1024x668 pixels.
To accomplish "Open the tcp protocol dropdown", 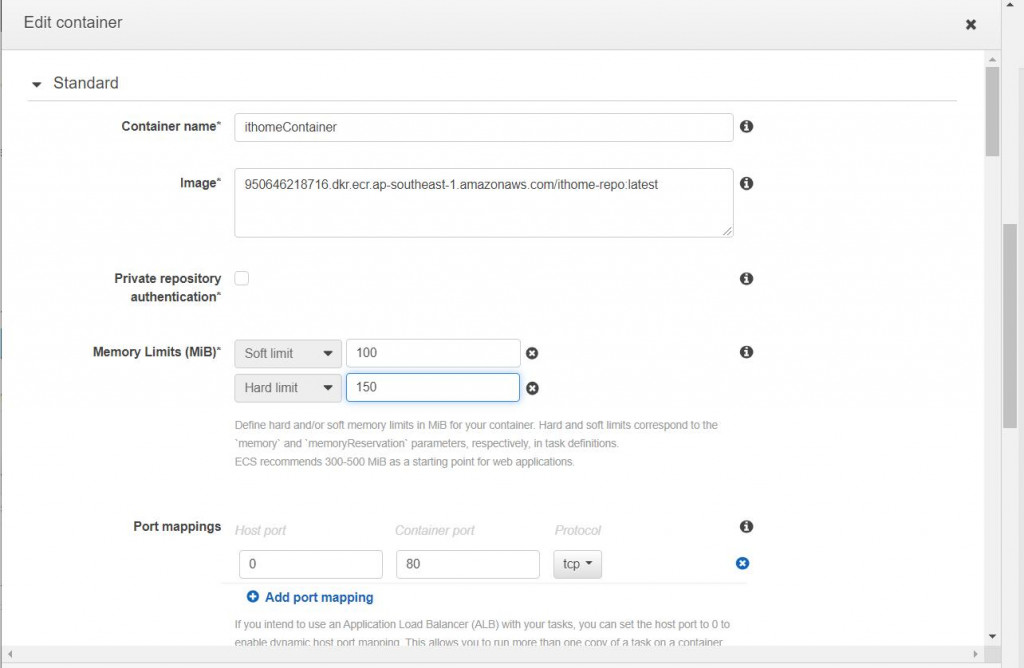I will pyautogui.click(x=577, y=564).
